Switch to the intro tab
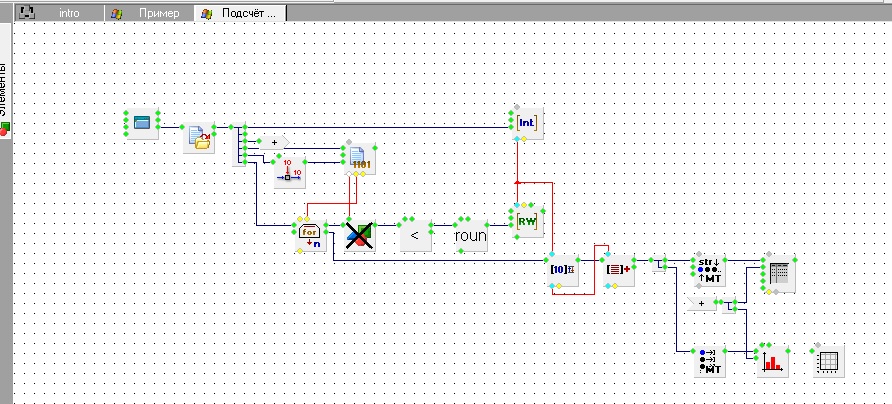The width and height of the screenshot is (892, 404). (70, 14)
